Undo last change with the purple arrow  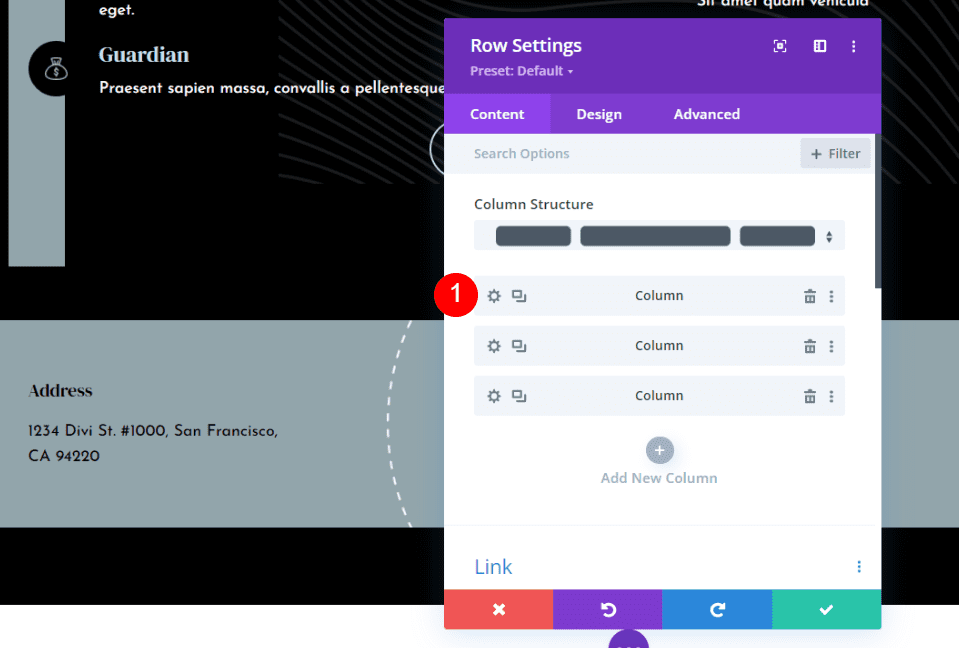click(607, 609)
